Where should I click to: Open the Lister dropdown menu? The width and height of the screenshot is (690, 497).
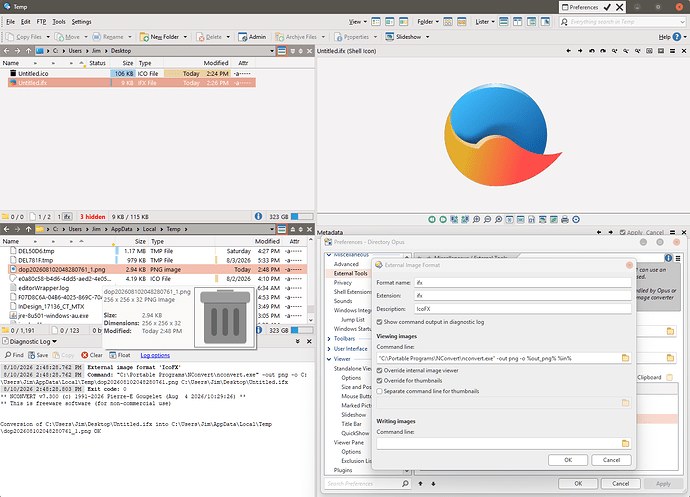(485, 22)
